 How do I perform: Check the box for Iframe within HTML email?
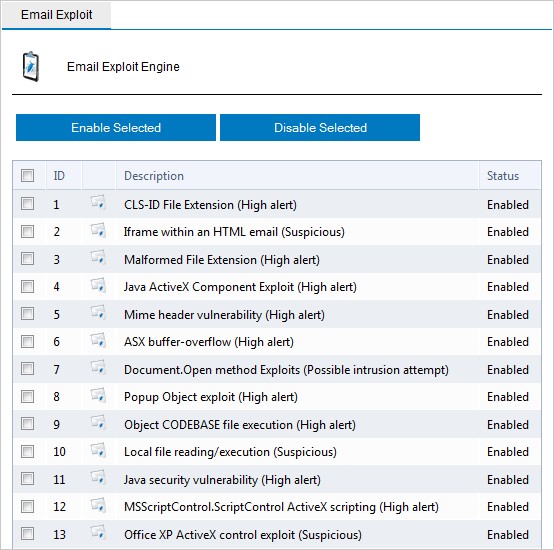(27, 232)
